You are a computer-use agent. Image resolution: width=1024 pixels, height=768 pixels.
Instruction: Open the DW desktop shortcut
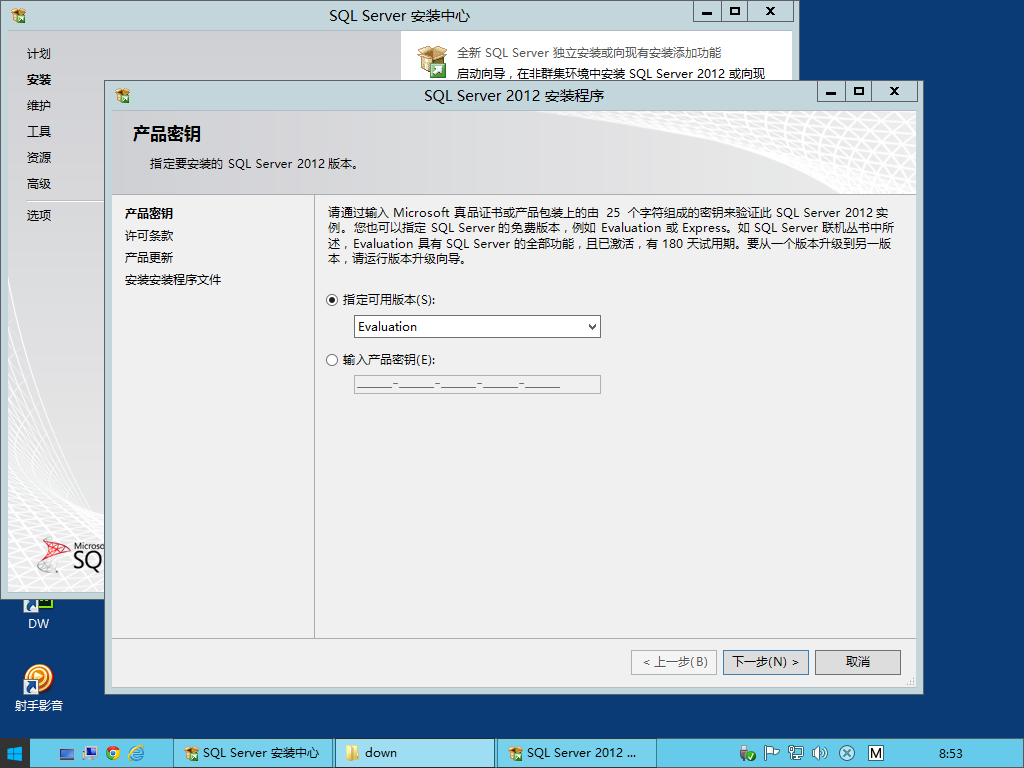(39, 615)
